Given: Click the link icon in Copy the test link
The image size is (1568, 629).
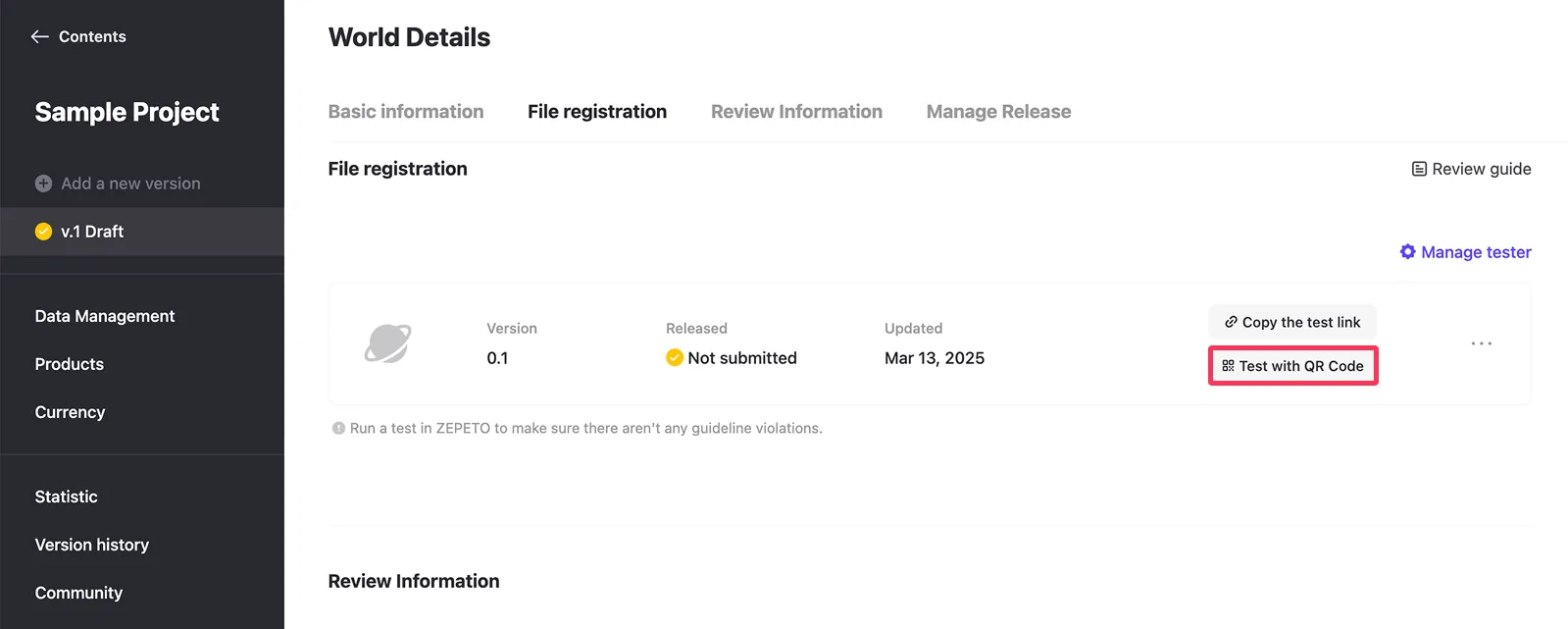Looking at the screenshot, I should [1231, 322].
